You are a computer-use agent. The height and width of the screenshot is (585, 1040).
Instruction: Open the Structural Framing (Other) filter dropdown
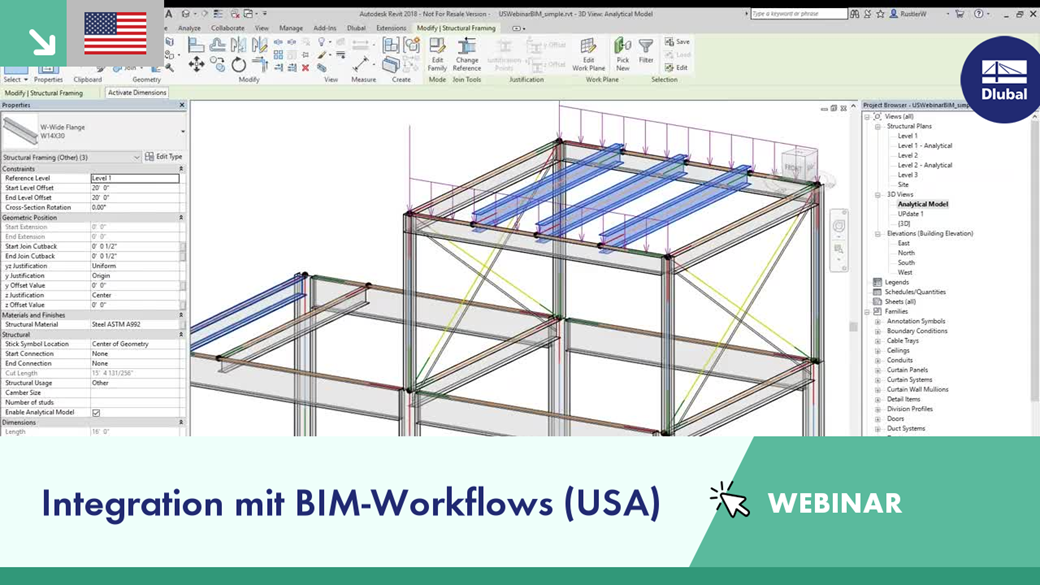[x=137, y=157]
